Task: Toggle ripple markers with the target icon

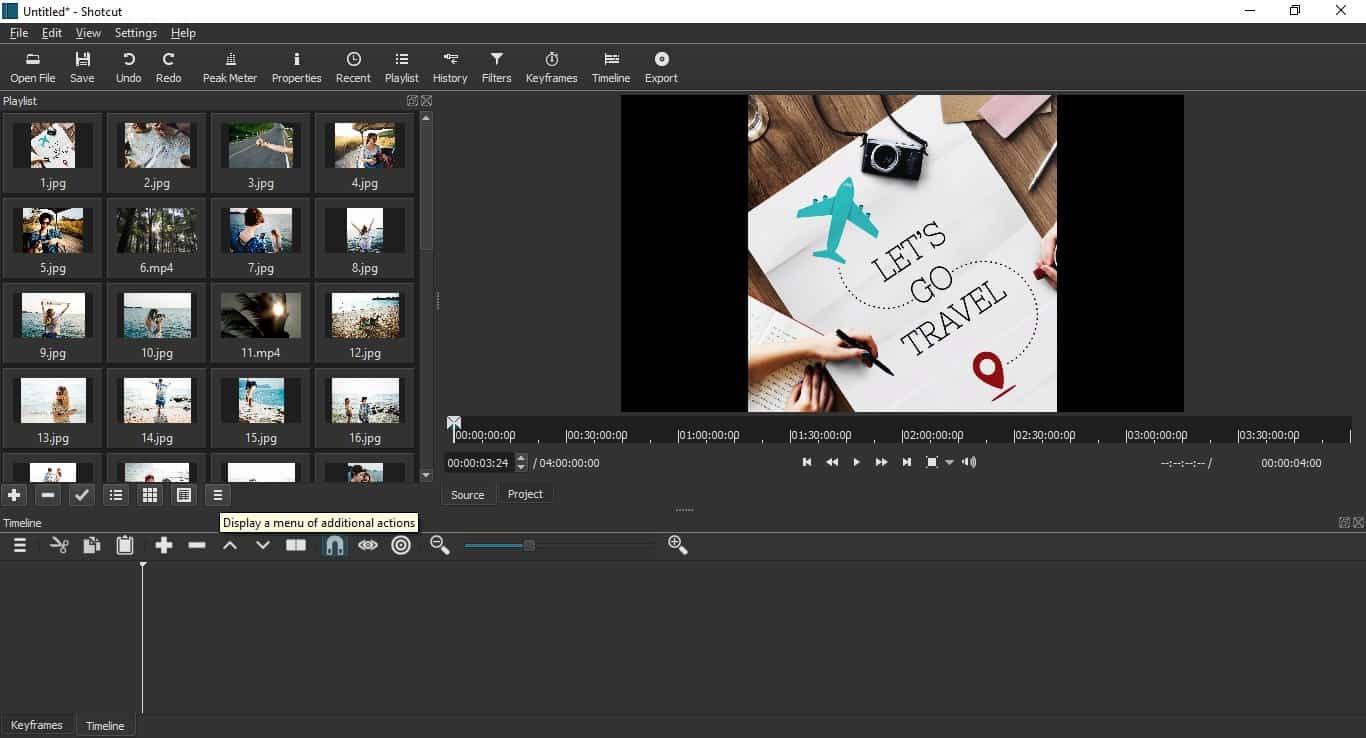Action: click(400, 545)
